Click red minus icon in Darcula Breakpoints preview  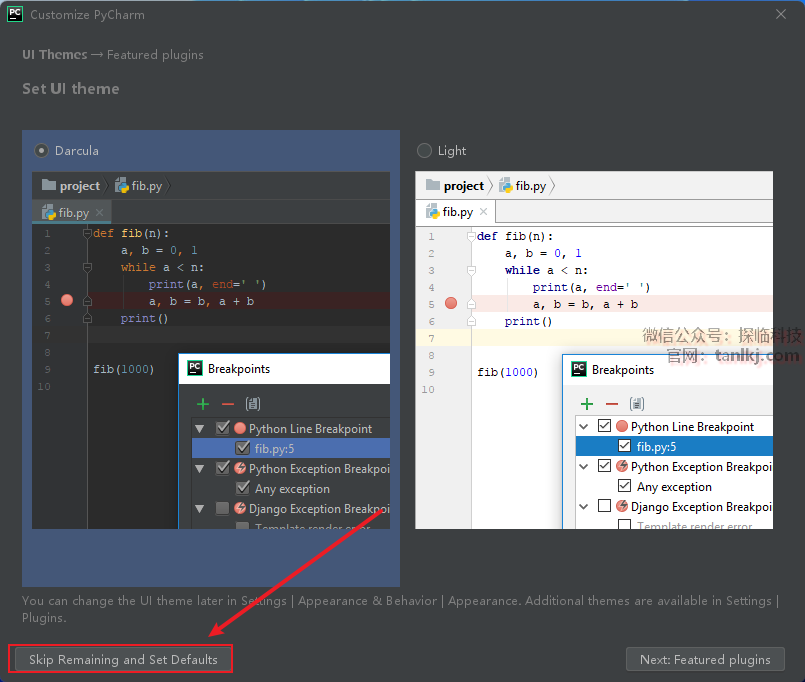(x=227, y=403)
